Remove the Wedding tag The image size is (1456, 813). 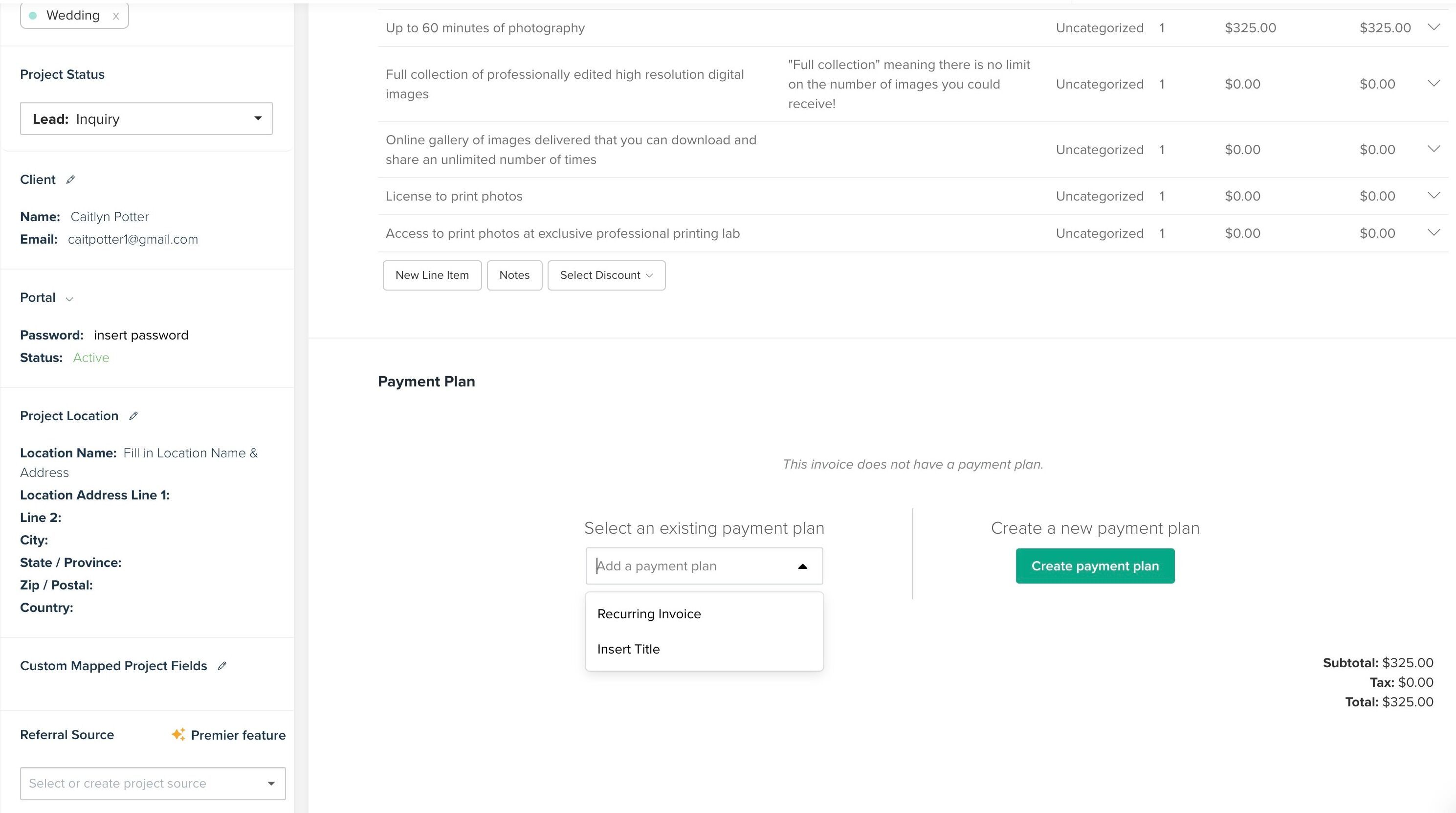point(116,16)
